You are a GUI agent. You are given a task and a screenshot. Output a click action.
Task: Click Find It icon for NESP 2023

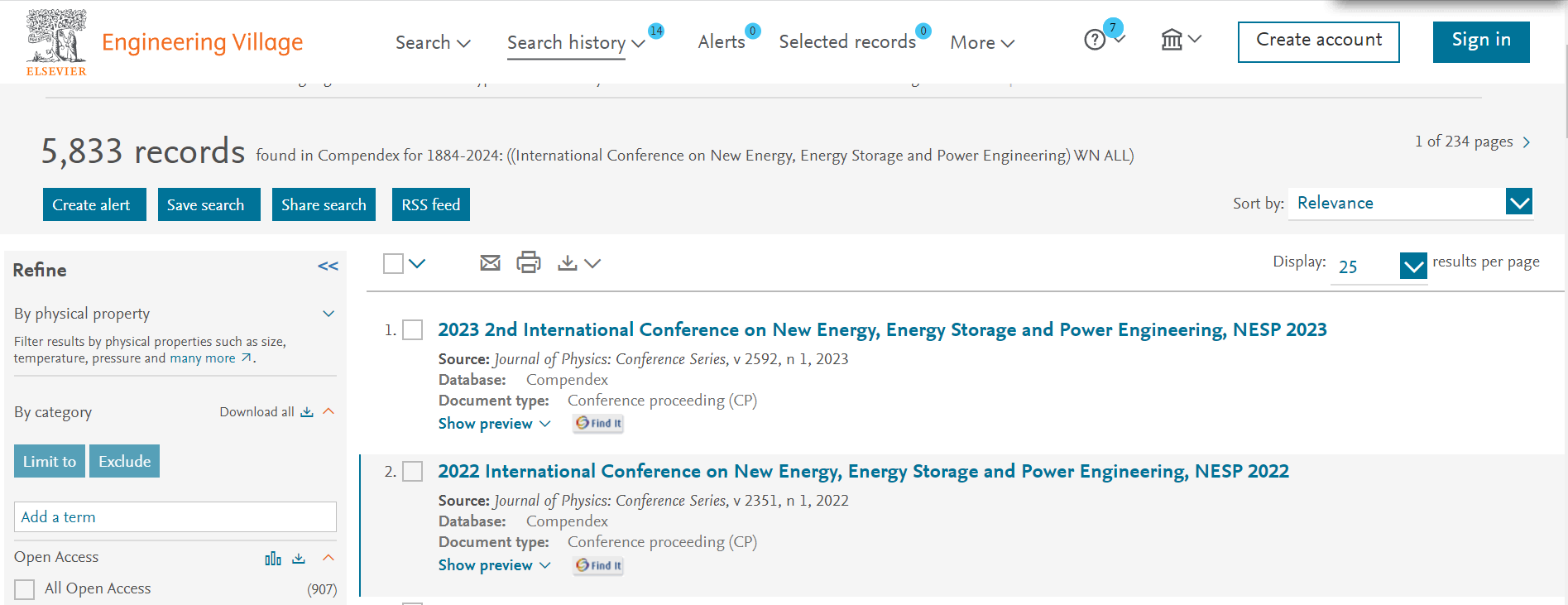pos(598,423)
